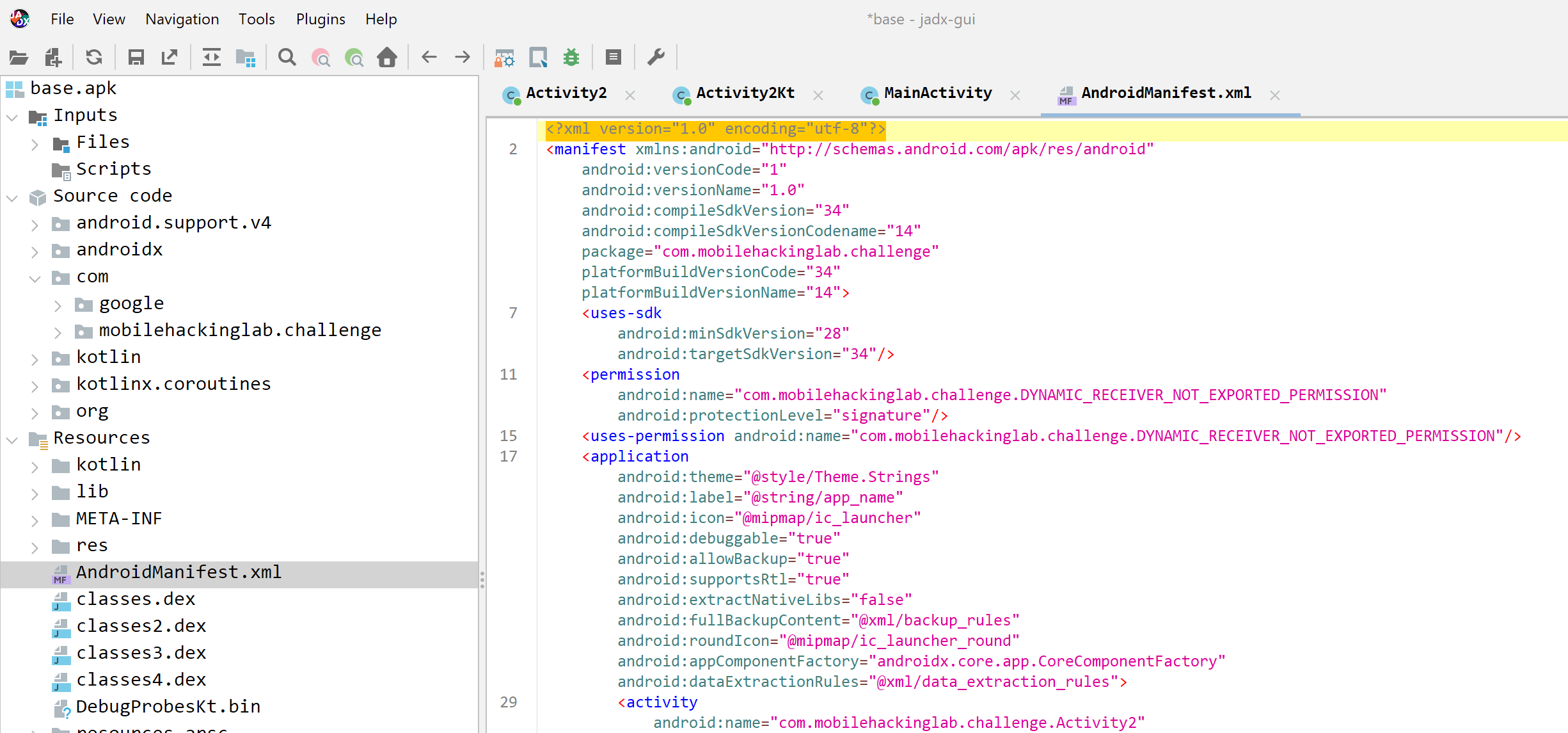Open the Help menu
This screenshot has width=1568, height=733.
(381, 19)
